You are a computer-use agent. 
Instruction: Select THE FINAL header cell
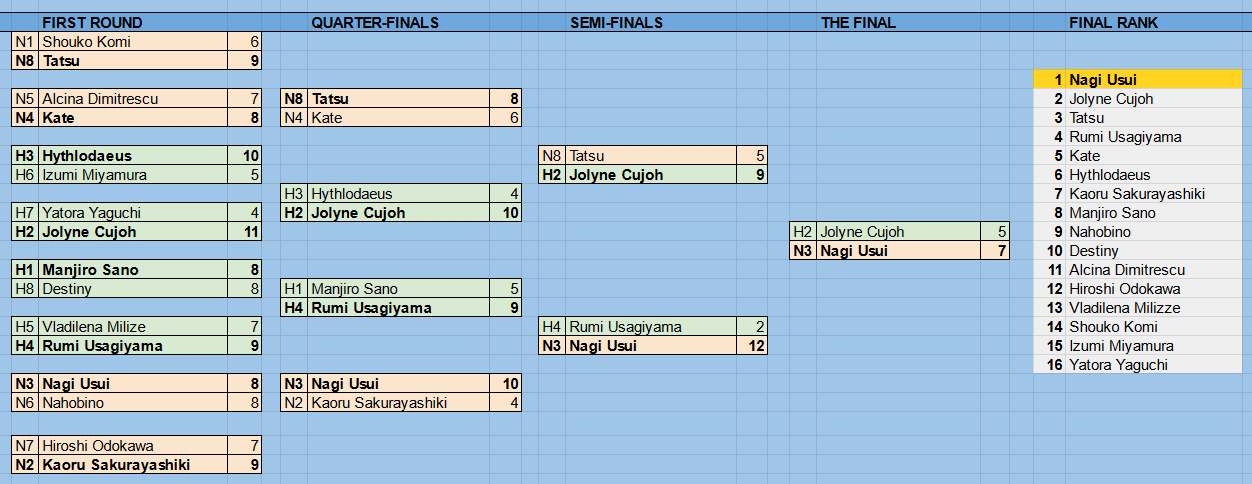[x=858, y=22]
